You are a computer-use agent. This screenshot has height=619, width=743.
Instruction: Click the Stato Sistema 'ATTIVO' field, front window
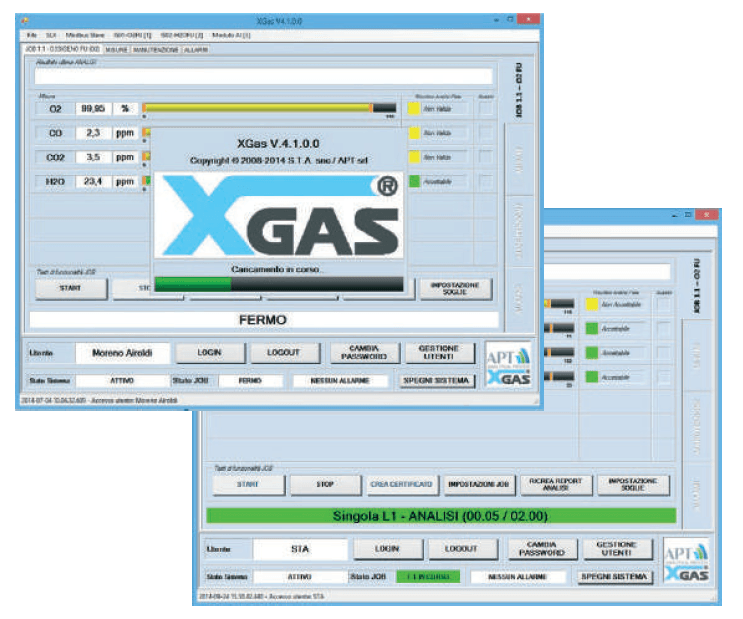(x=122, y=381)
